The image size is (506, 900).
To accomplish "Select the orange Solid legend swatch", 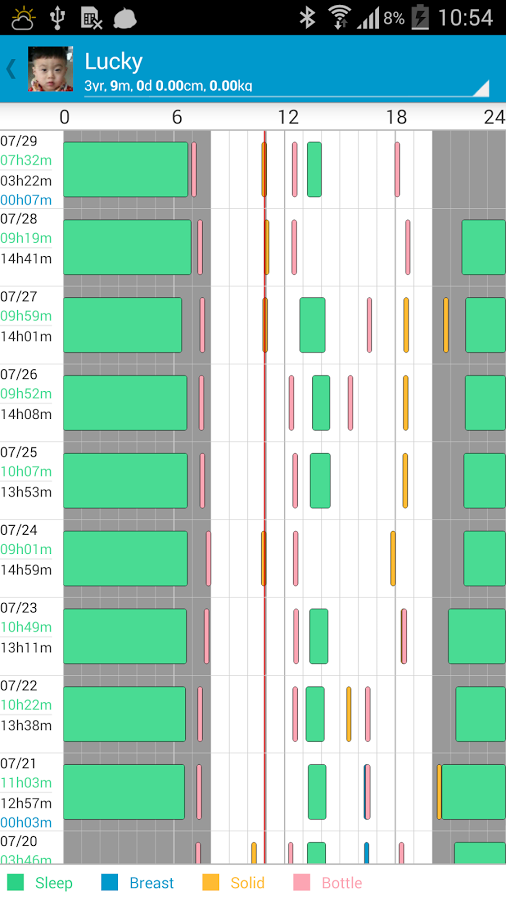I will (x=211, y=882).
